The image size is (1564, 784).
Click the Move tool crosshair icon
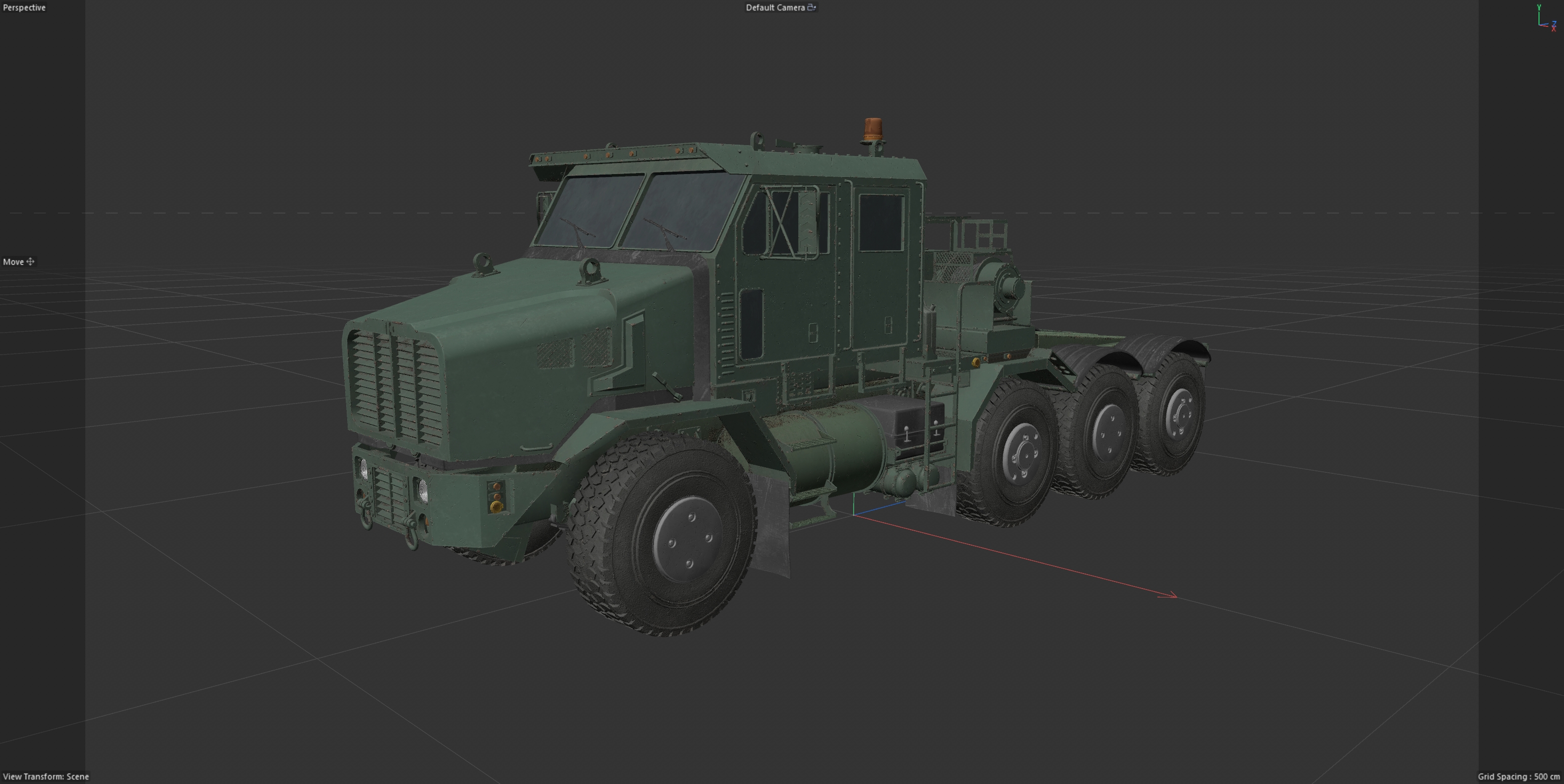(30, 261)
